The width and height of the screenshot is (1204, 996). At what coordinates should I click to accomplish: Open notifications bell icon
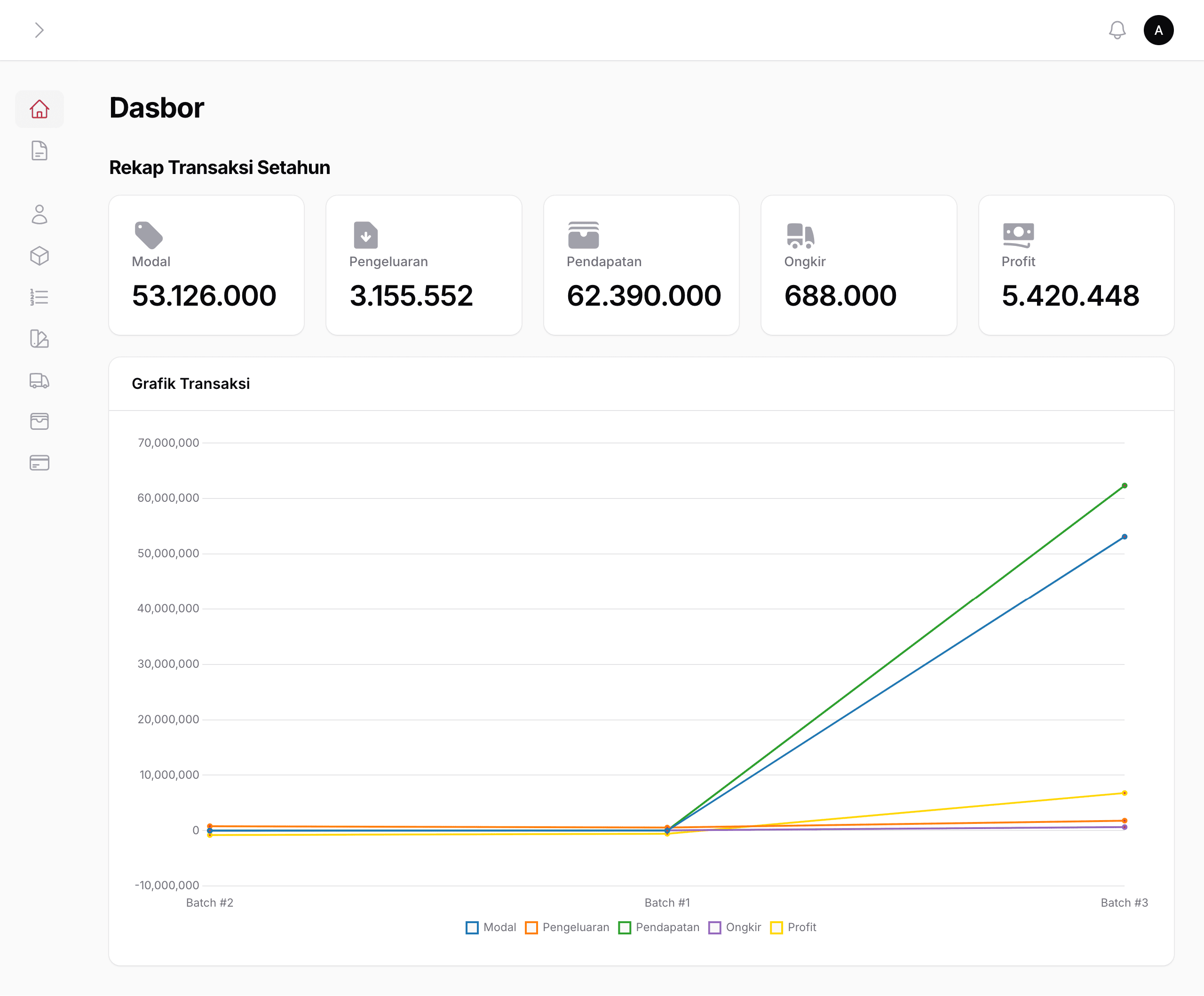pyautogui.click(x=1117, y=30)
